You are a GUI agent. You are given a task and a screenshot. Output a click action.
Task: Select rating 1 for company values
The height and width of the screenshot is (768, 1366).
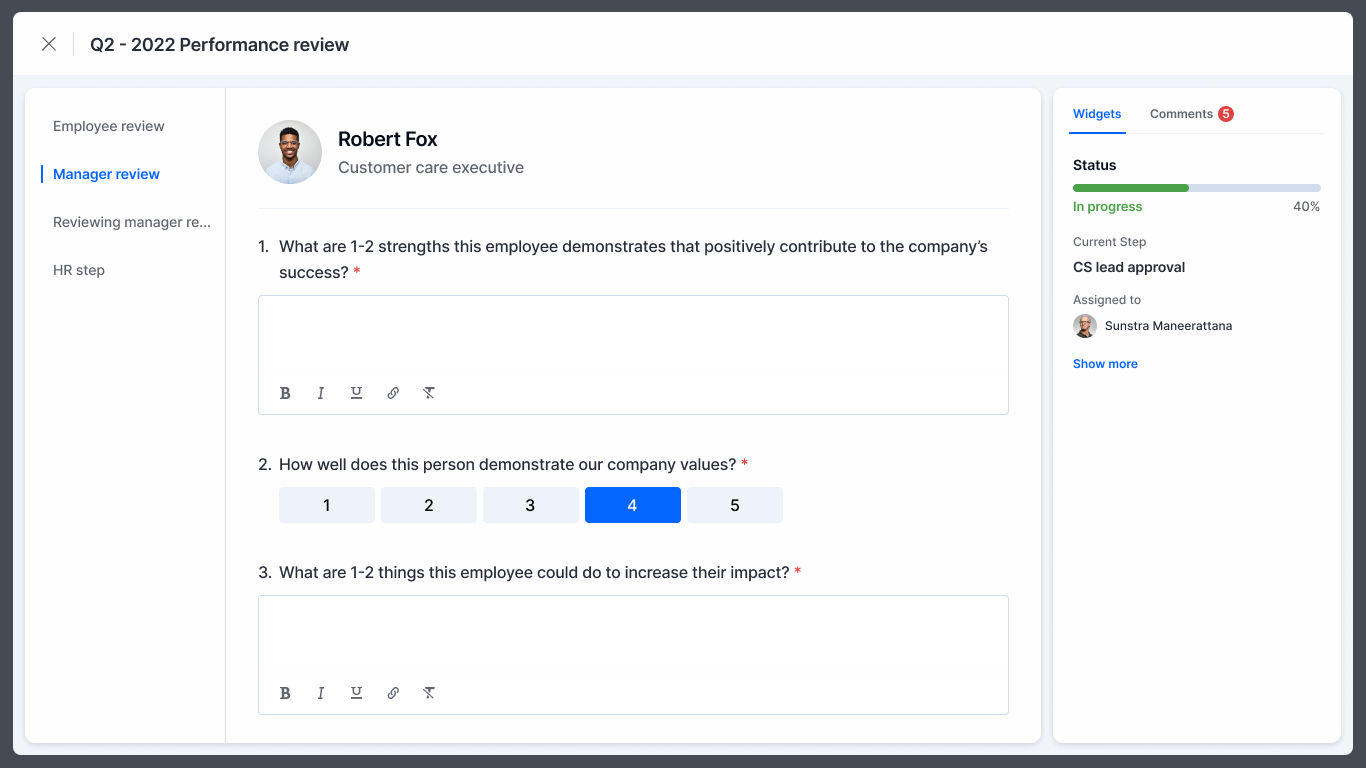click(x=327, y=505)
